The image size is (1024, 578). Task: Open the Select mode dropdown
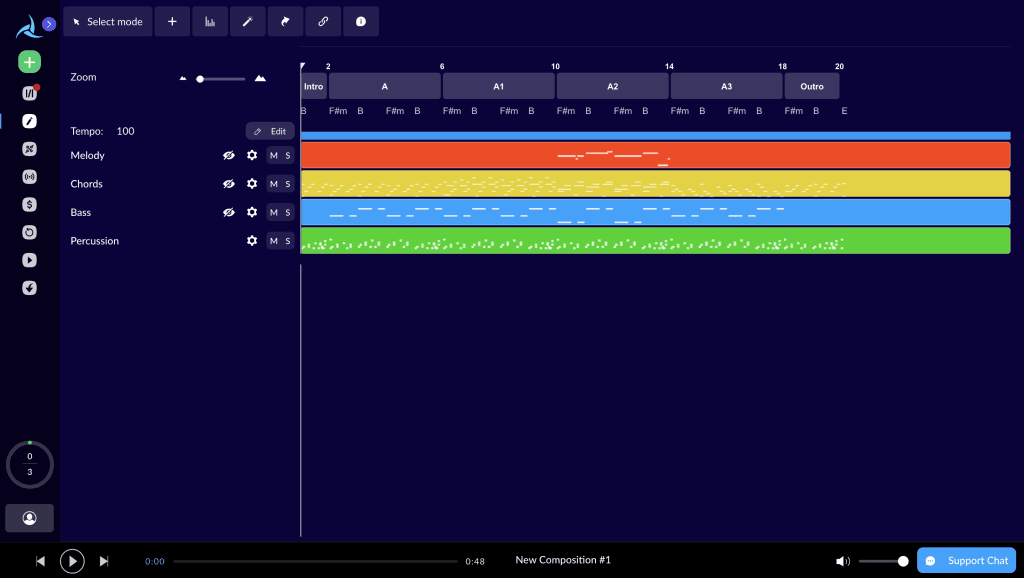point(108,21)
